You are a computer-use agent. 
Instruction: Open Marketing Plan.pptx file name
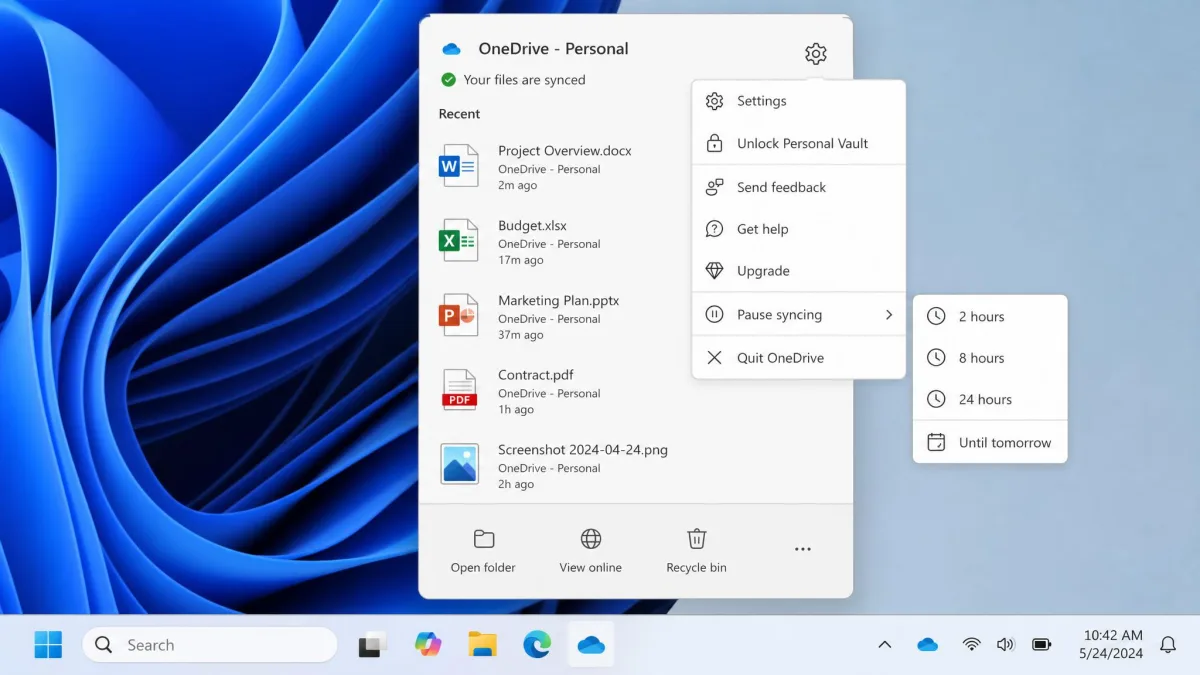pos(559,300)
